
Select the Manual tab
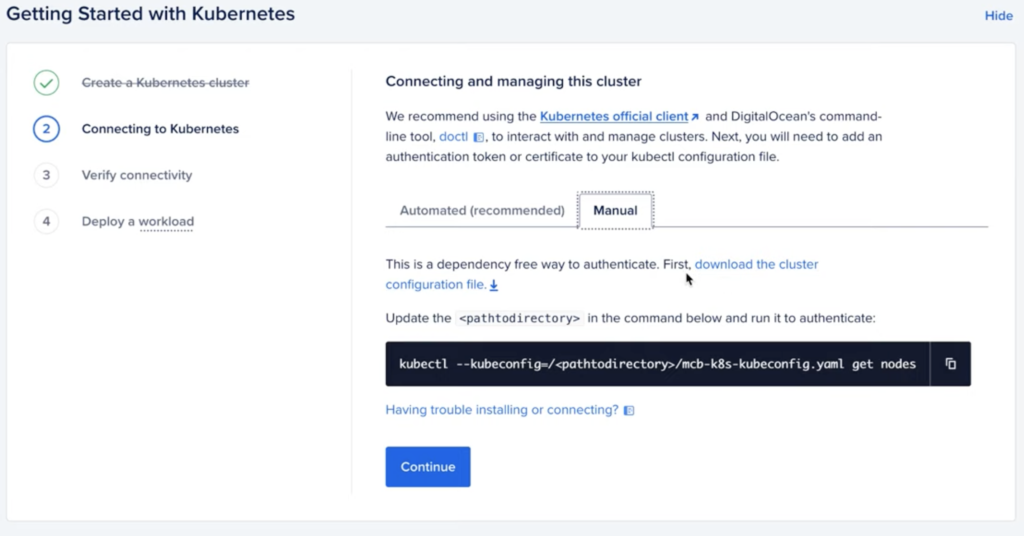click(x=615, y=210)
